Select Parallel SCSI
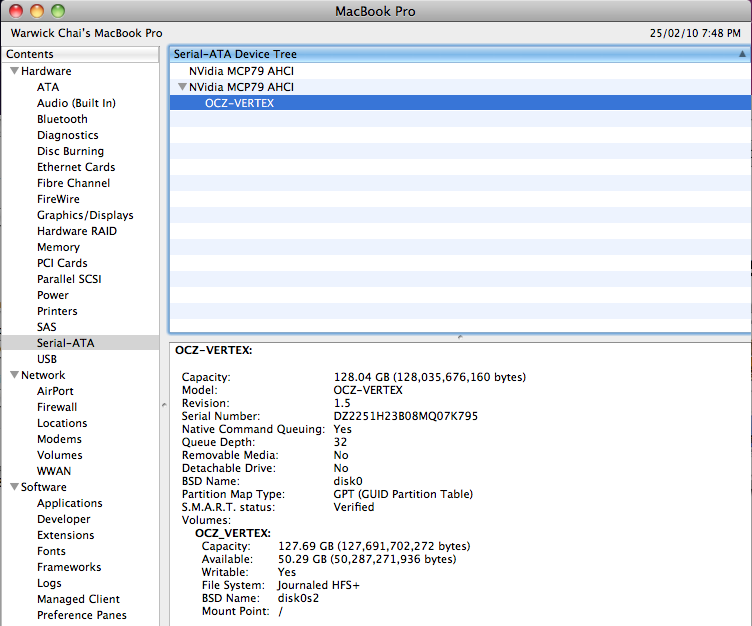Screen dimensions: 752x626 (x=69, y=279)
